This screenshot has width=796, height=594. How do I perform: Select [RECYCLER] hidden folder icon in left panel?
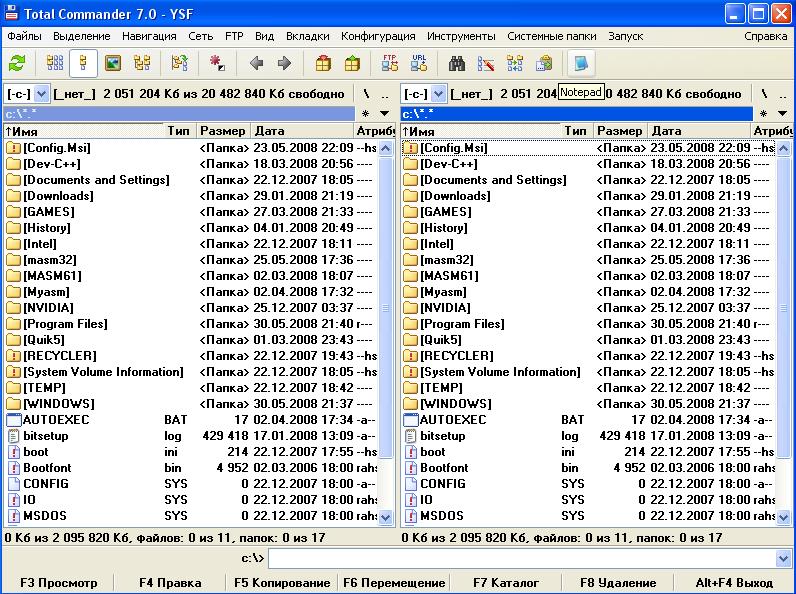tap(13, 356)
